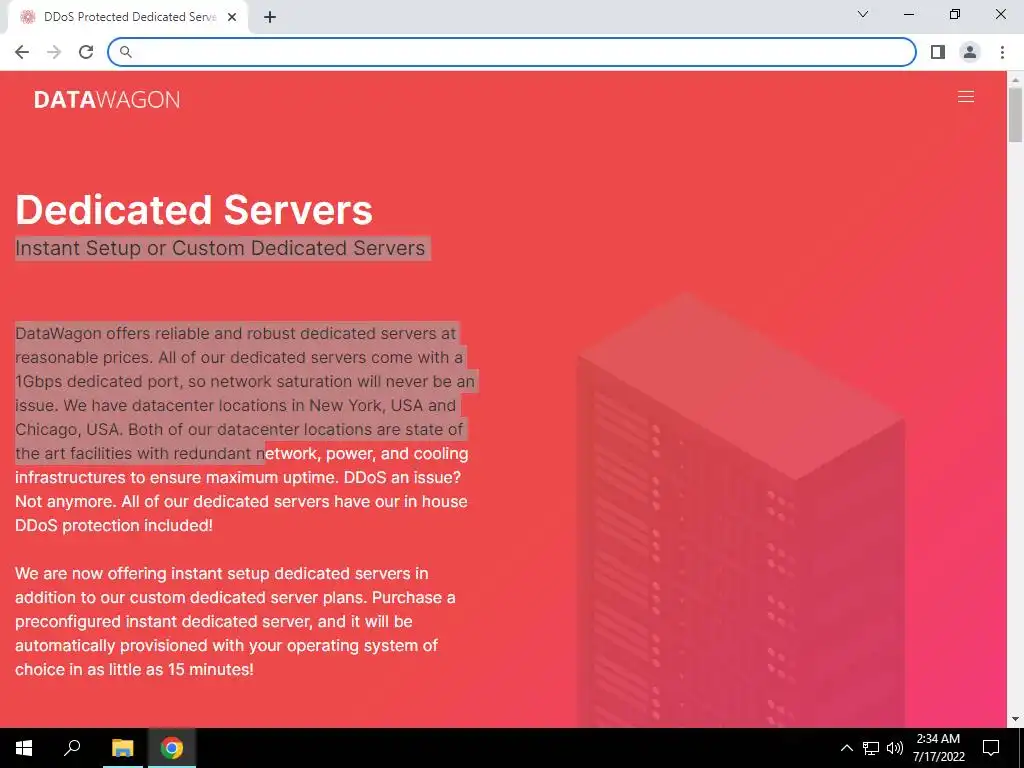1024x768 pixels.
Task: Click the 'Instant Setup or Custom Dedicated Servers' subtitle
Action: [220, 248]
